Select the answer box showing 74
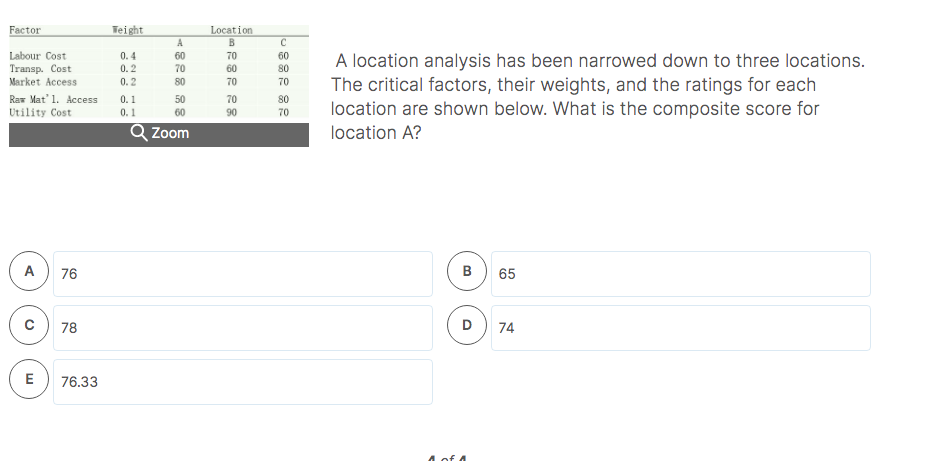 pyautogui.click(x=681, y=328)
